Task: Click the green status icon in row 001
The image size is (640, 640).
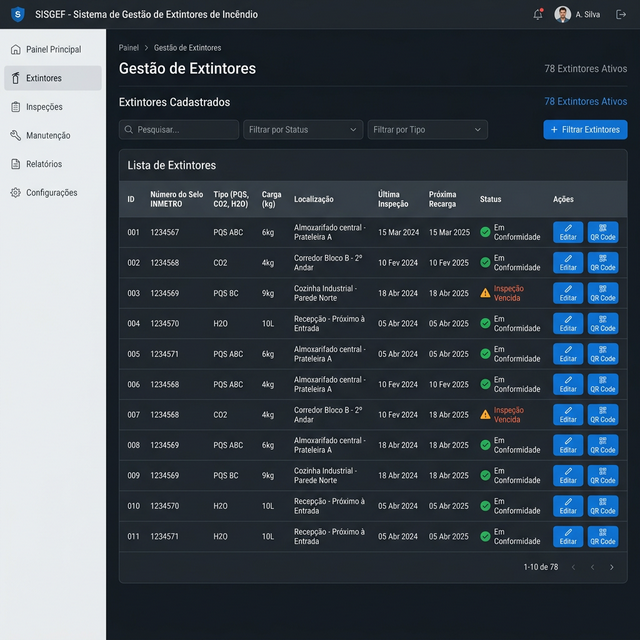Action: click(485, 232)
